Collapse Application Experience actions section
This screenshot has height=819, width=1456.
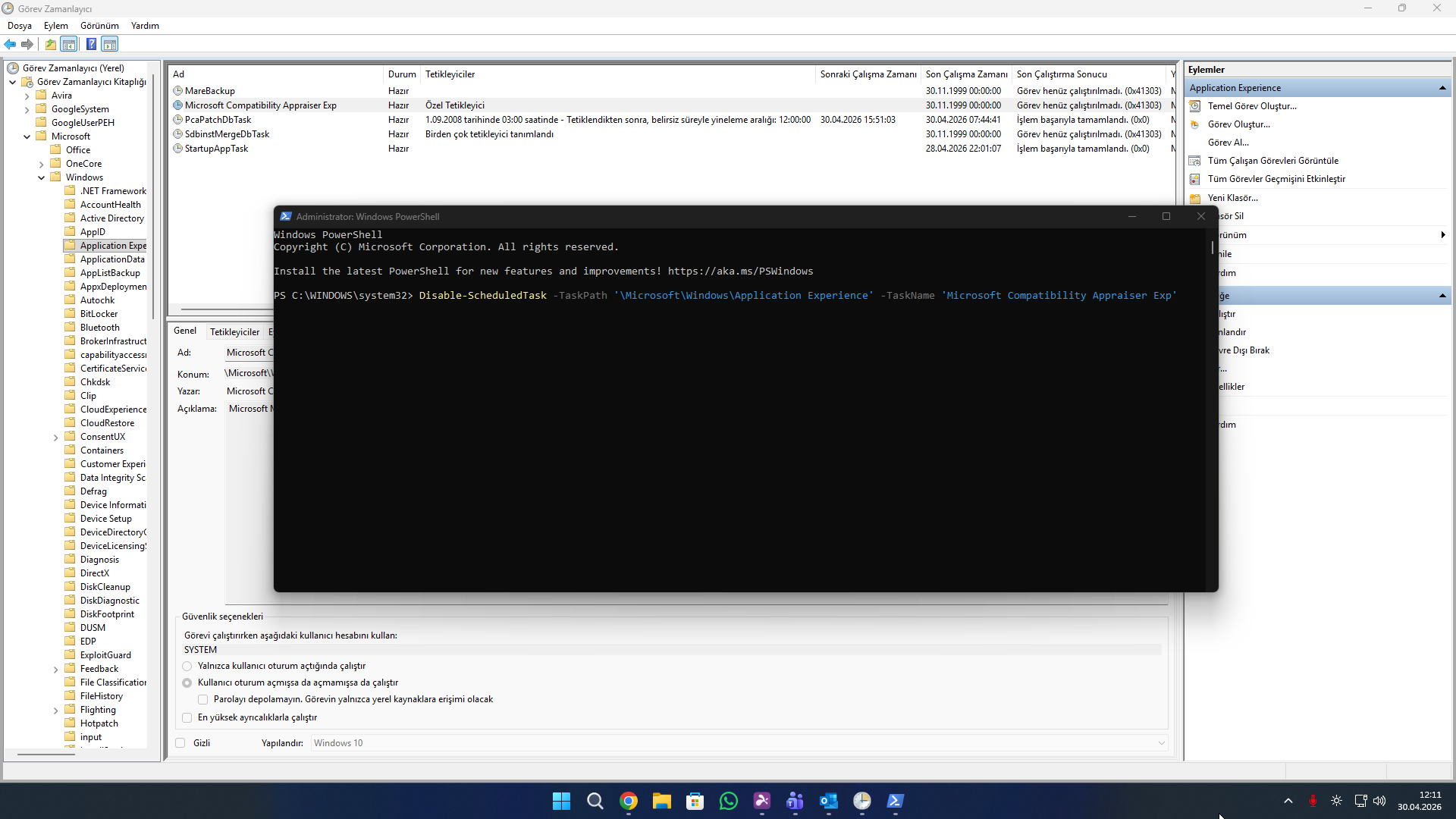(1442, 88)
